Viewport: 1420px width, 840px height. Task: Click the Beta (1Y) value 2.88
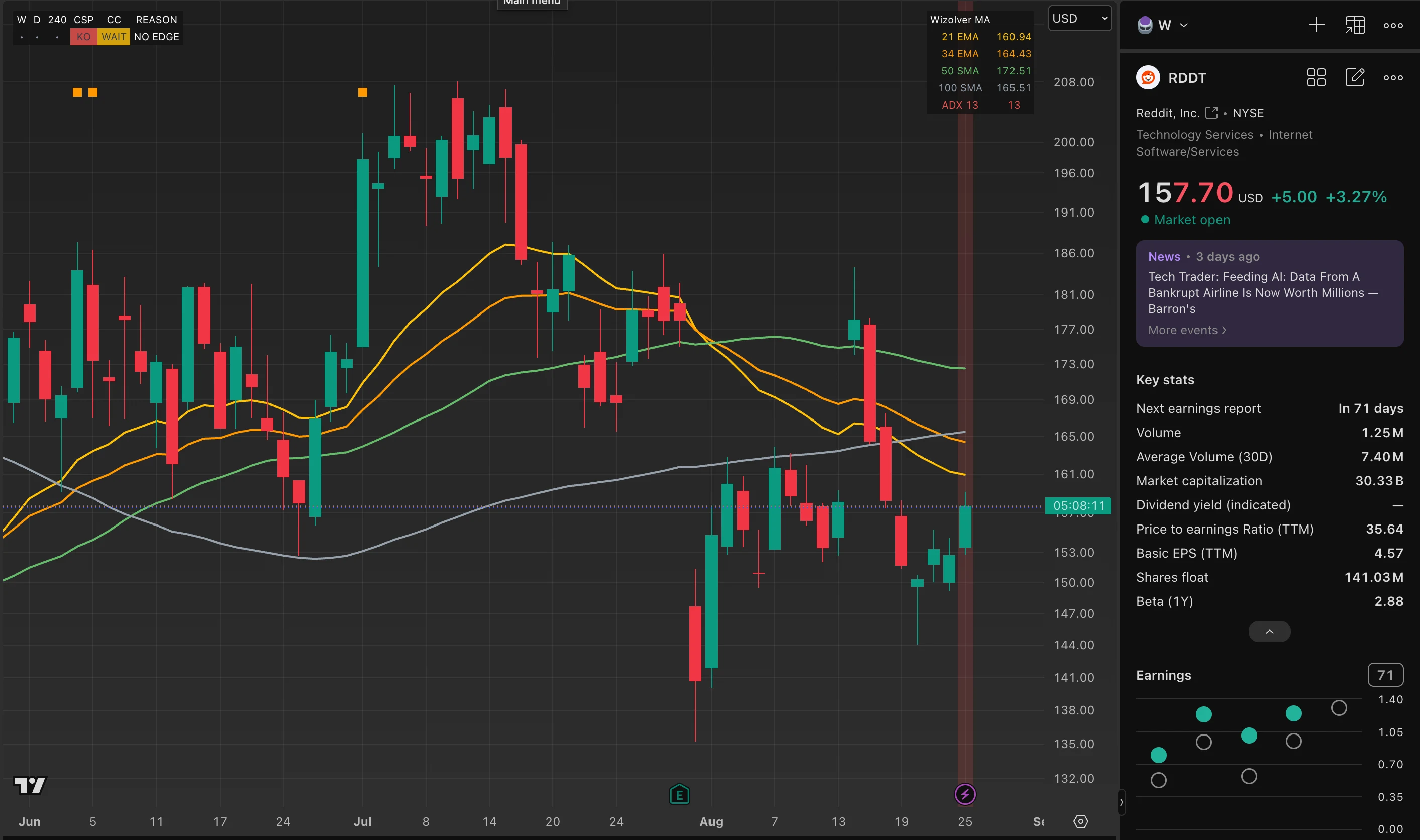pyautogui.click(x=1389, y=601)
